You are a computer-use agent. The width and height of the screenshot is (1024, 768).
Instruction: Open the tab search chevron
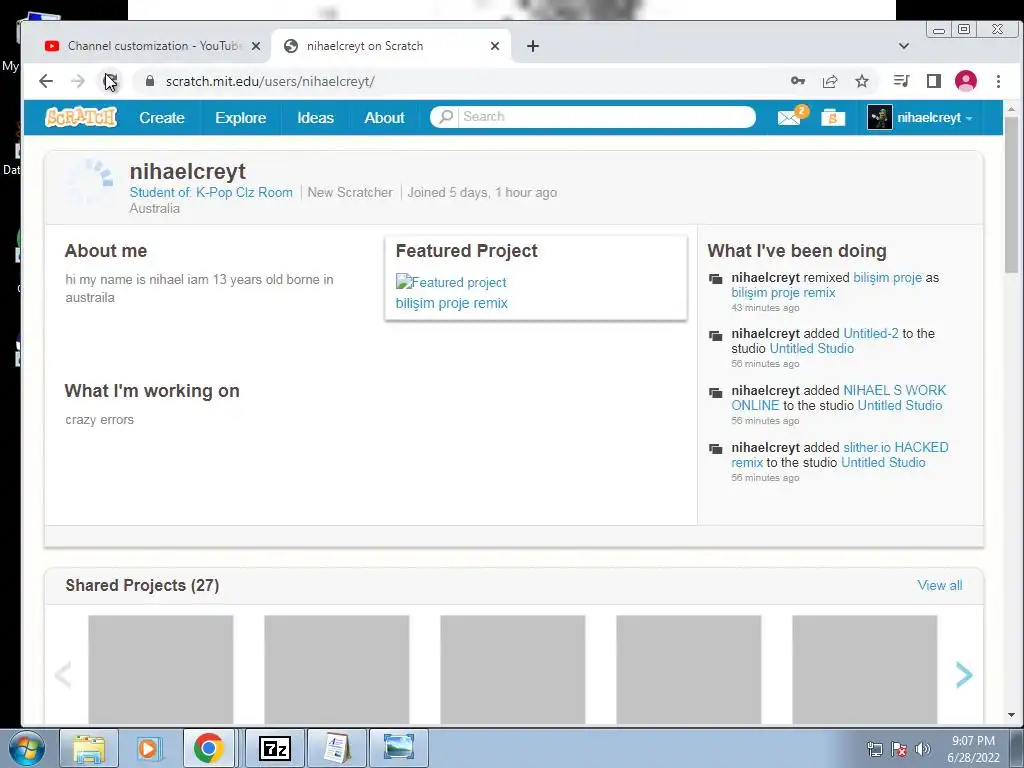click(904, 46)
